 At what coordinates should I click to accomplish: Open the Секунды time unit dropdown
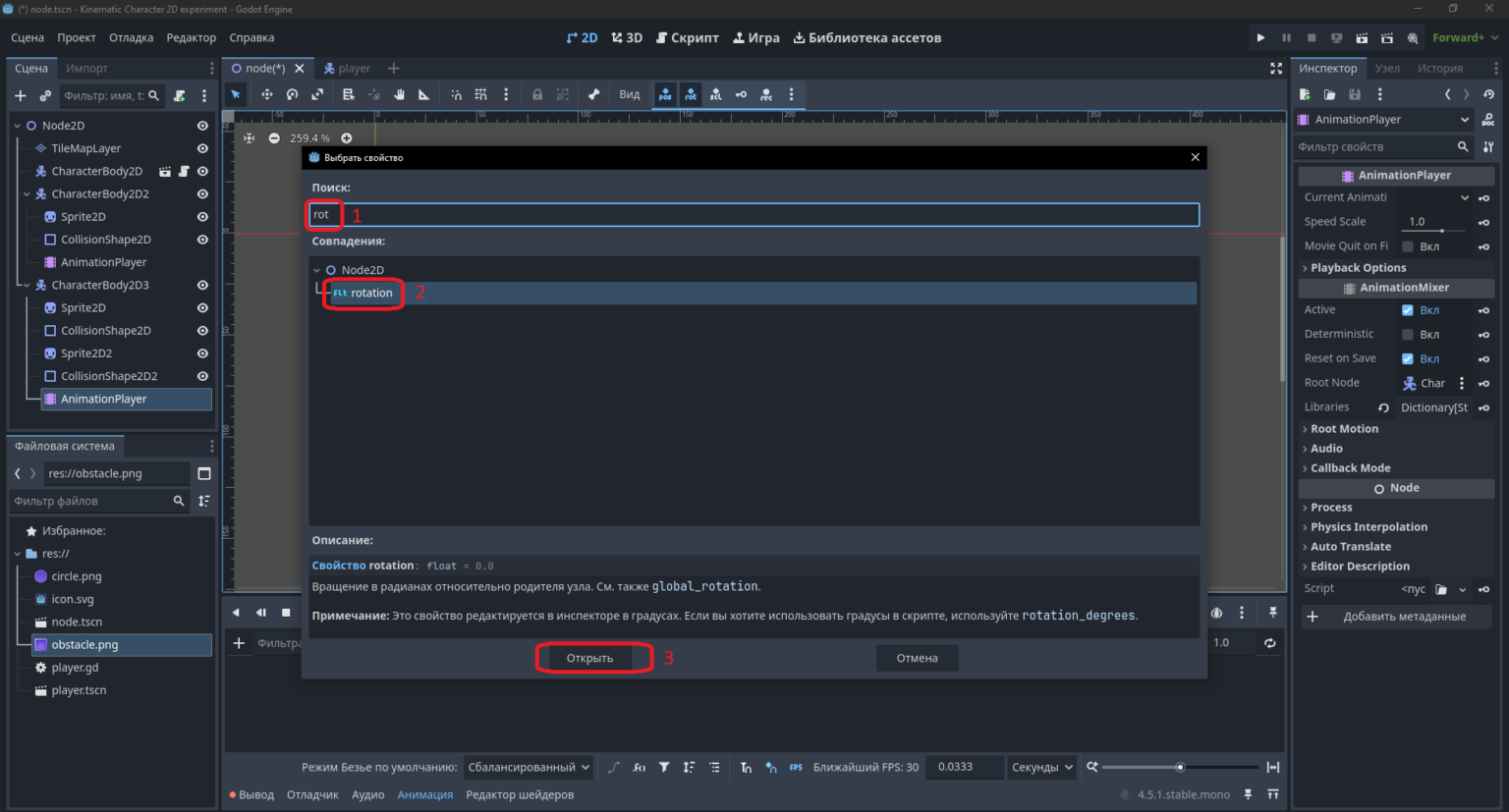tap(1041, 767)
